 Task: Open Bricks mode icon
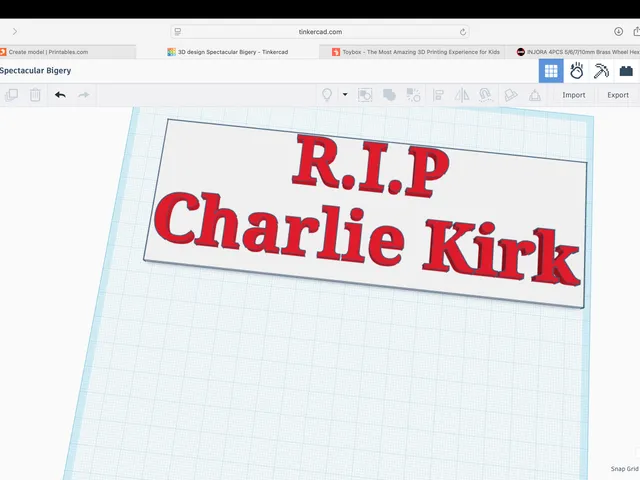pos(626,71)
